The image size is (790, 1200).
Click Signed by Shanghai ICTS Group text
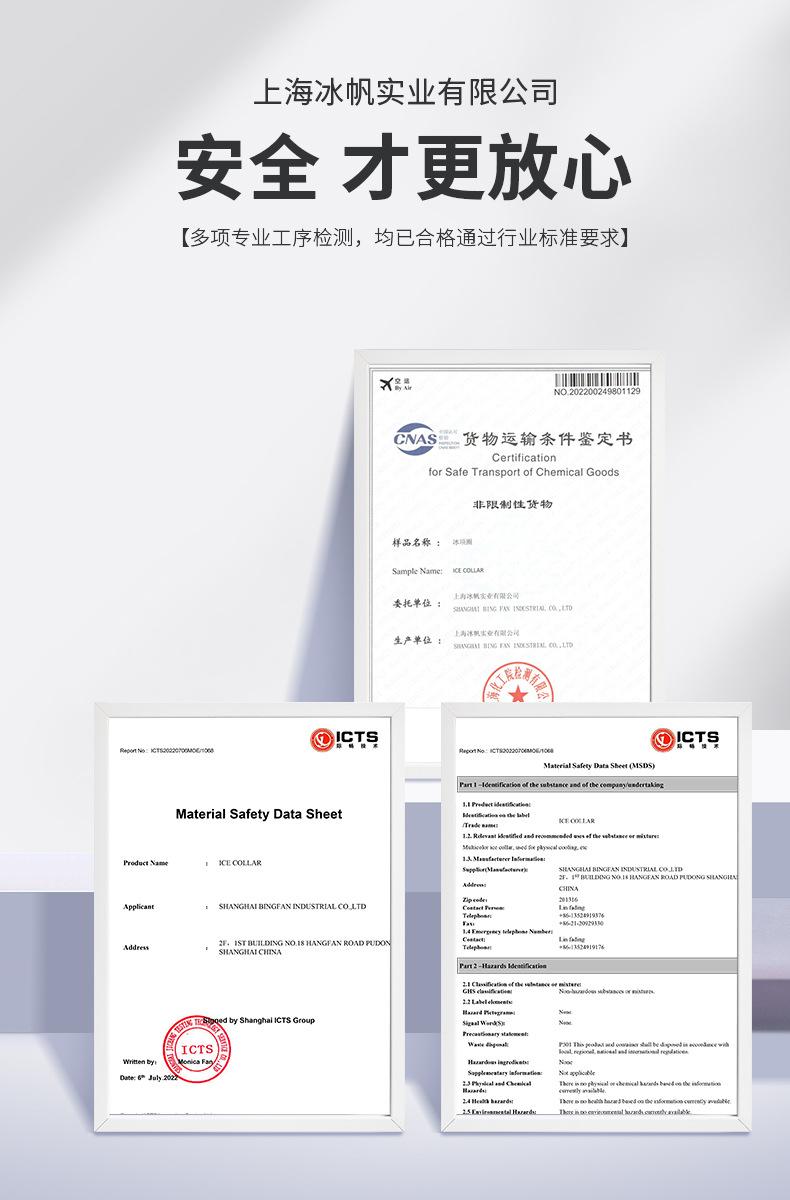pyautogui.click(x=260, y=1020)
